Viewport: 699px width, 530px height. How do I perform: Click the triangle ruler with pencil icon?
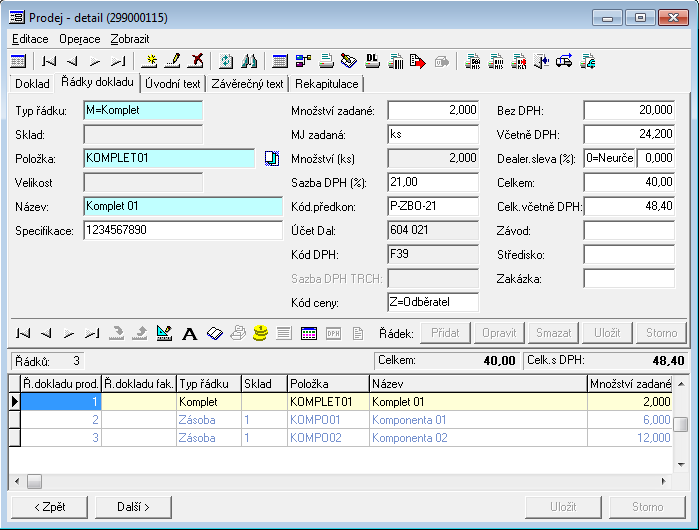tap(164, 333)
